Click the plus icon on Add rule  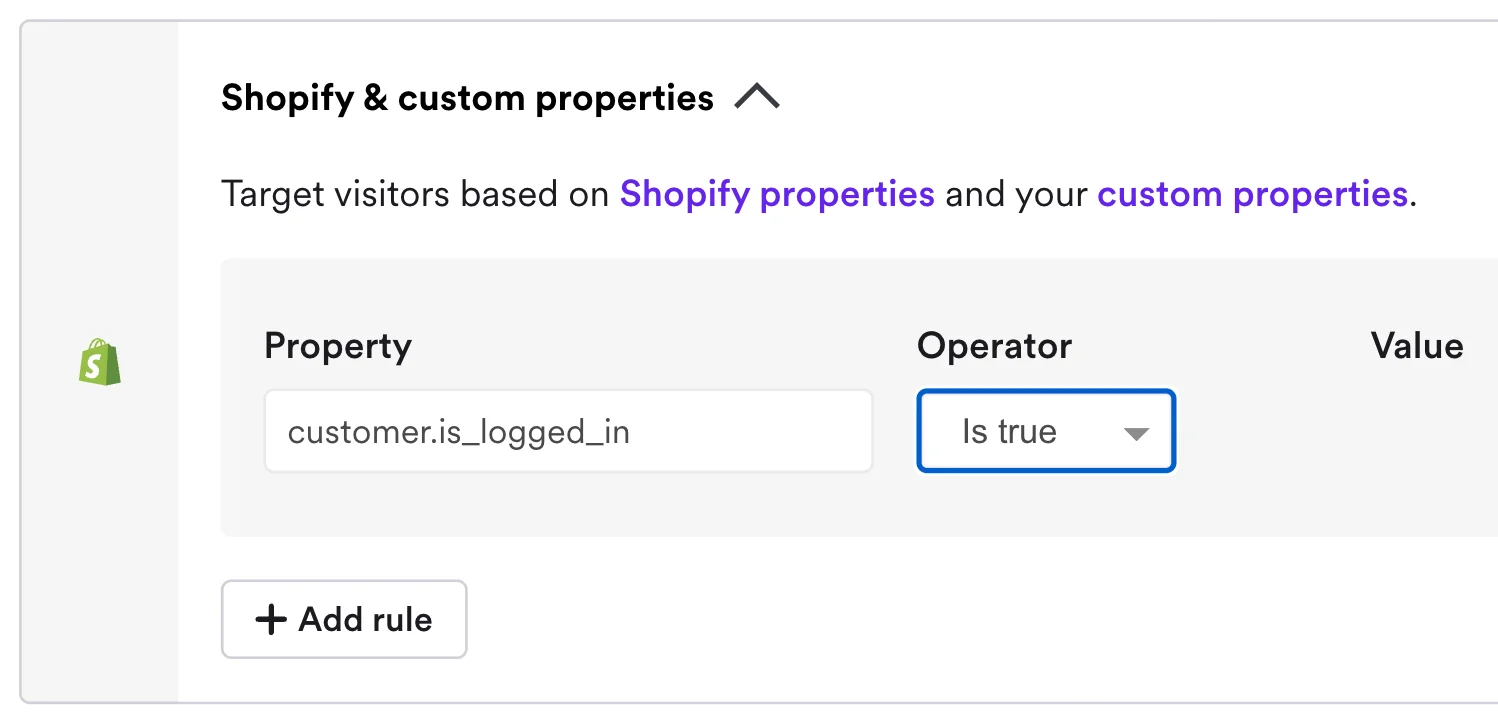[271, 620]
